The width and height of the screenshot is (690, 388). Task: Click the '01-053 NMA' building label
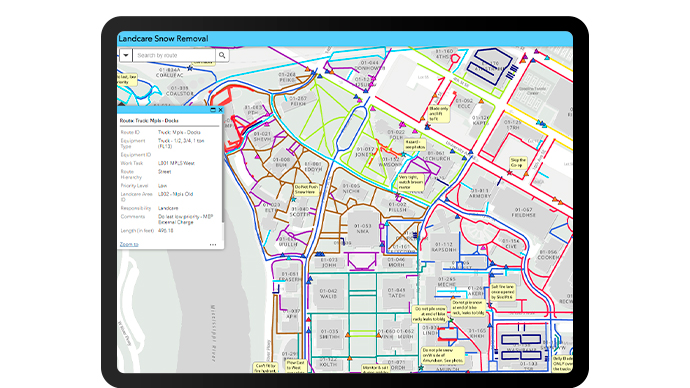pos(363,229)
